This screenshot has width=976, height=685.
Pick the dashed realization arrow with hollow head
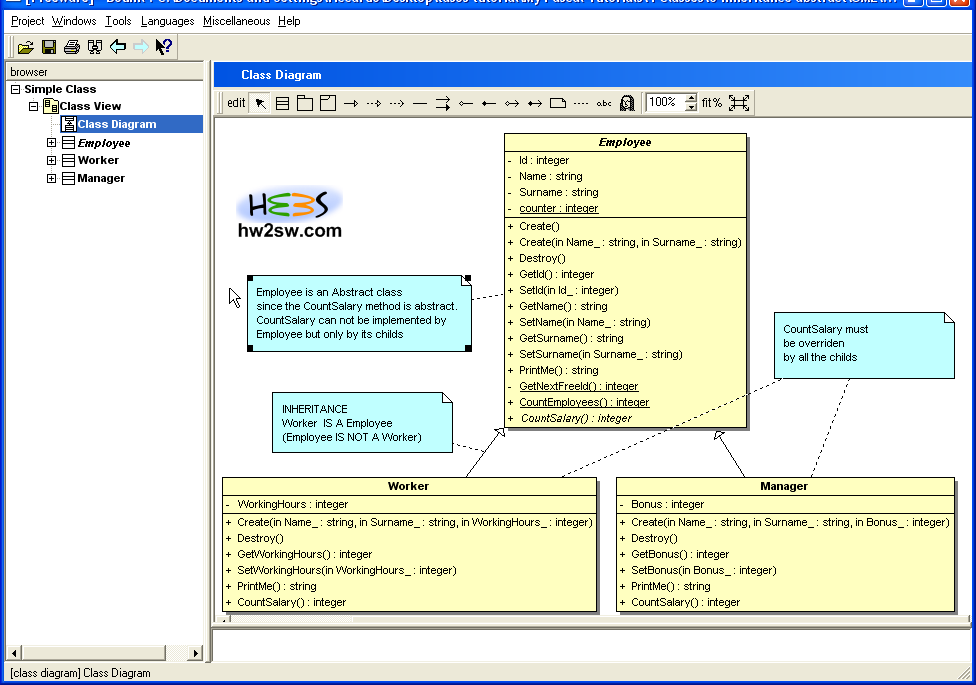[x=374, y=103]
